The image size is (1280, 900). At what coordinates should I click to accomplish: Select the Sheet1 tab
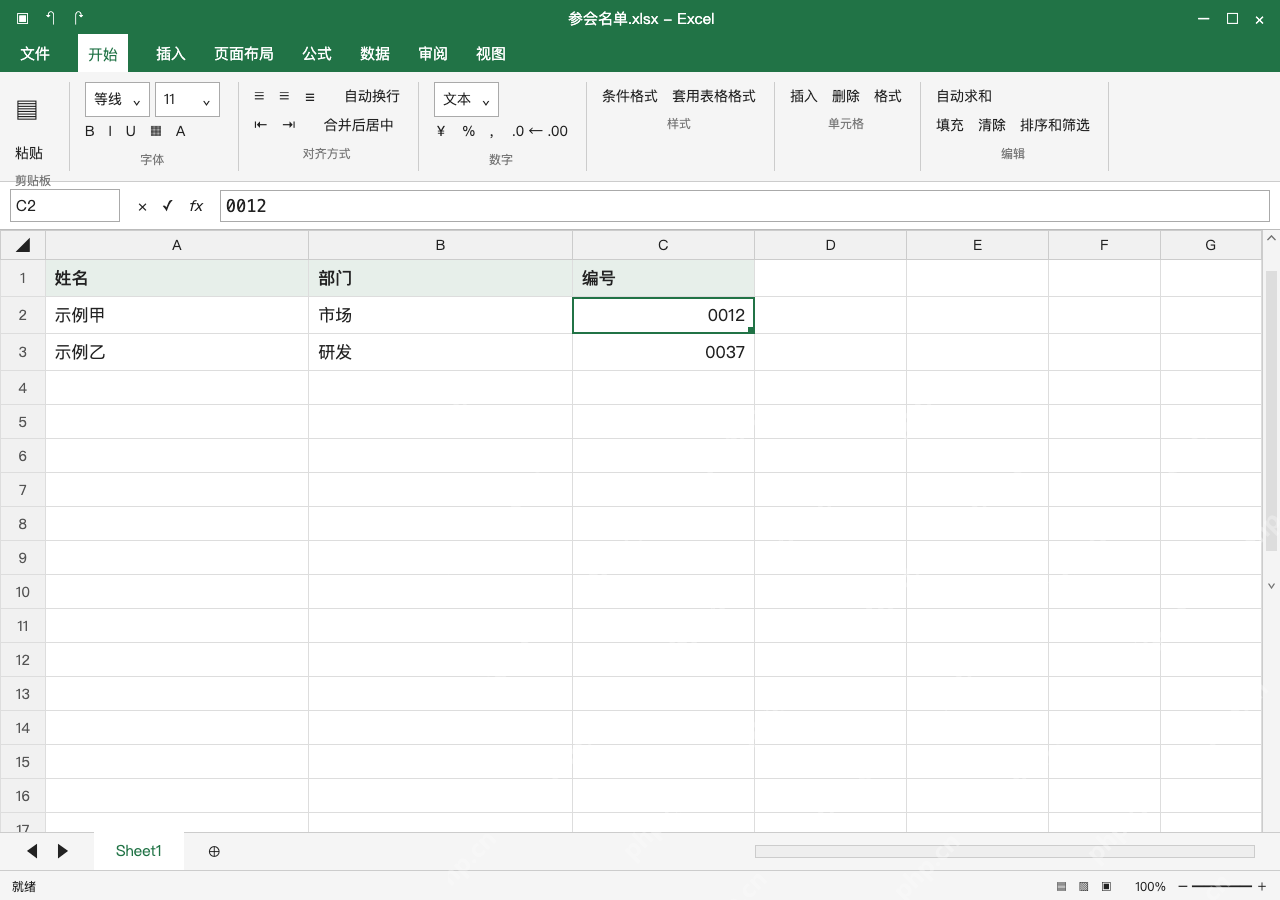(x=139, y=851)
